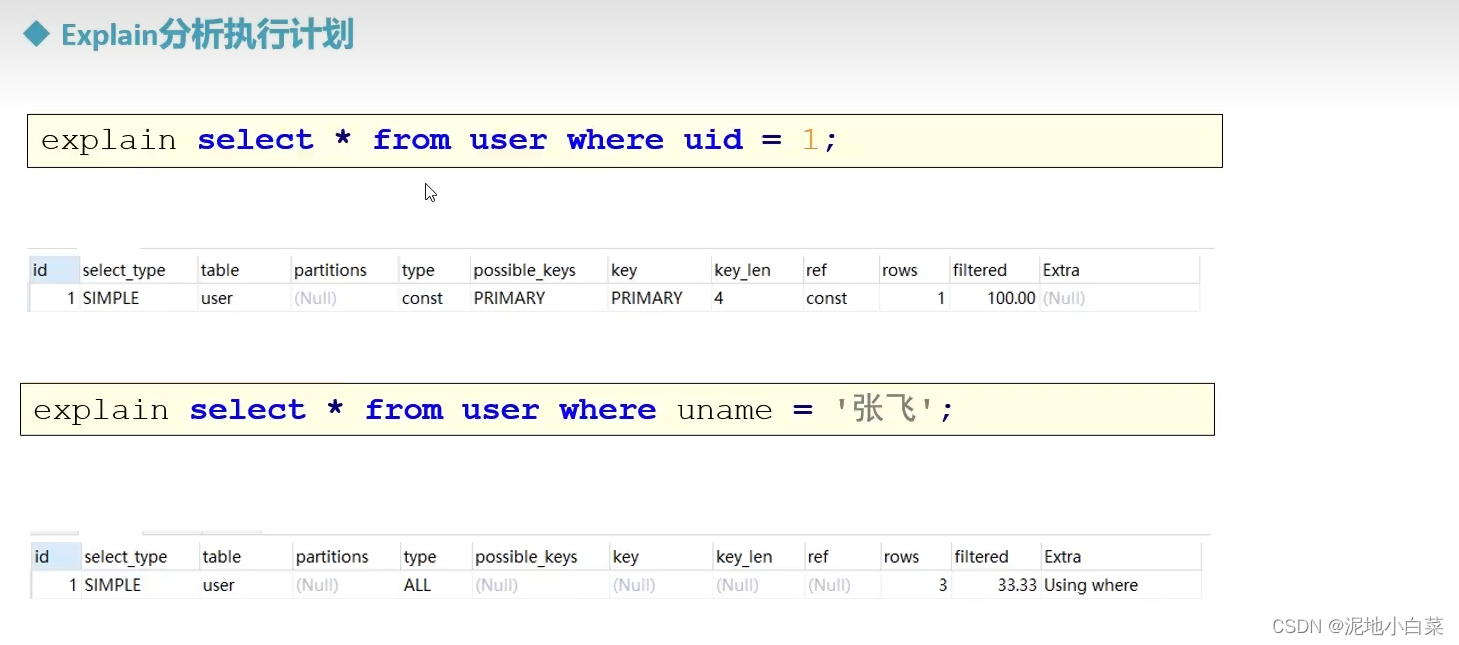The width and height of the screenshot is (1459, 645).
Task: Click the filtered value '33.33'
Action: [x=1017, y=585]
